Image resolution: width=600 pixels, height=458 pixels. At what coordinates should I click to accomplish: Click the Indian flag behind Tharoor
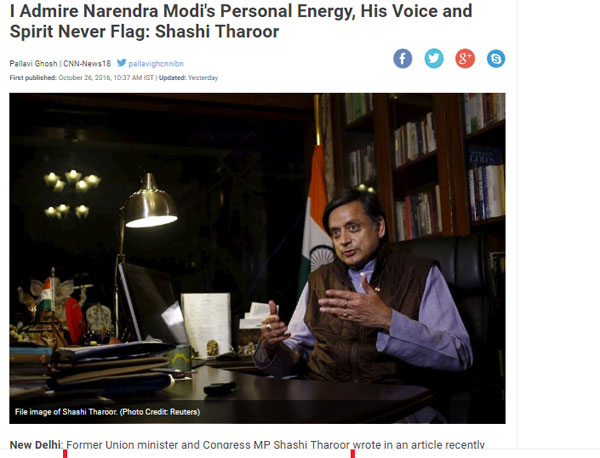[x=317, y=214]
